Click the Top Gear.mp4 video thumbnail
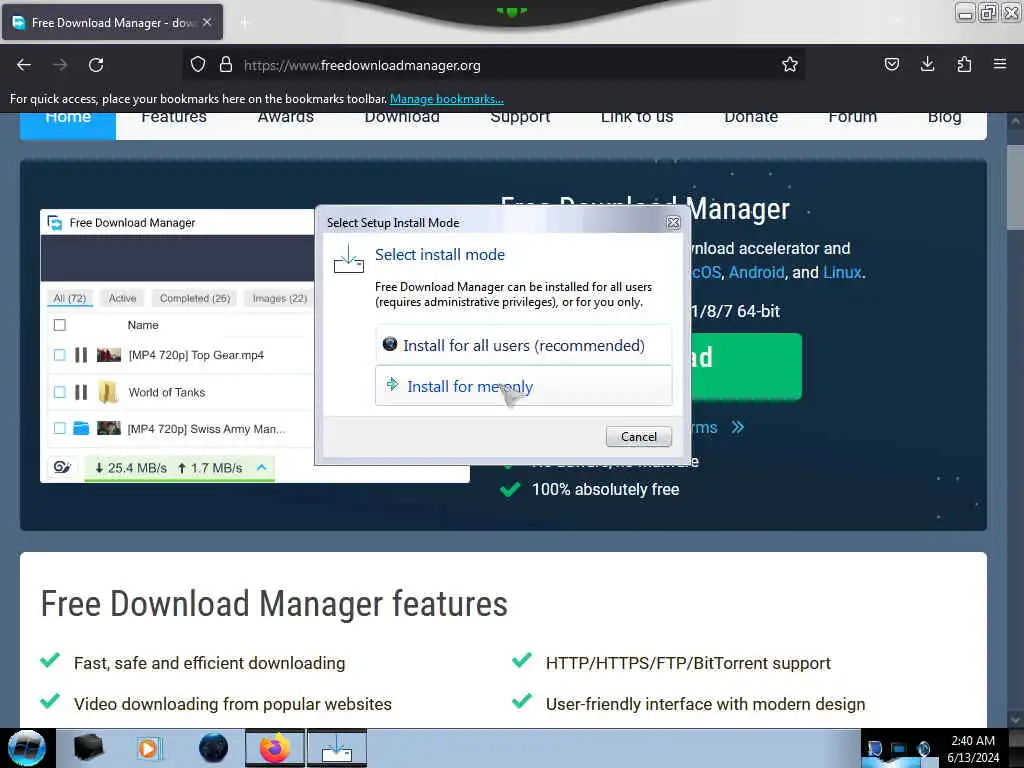This screenshot has width=1024, height=768. [x=108, y=355]
